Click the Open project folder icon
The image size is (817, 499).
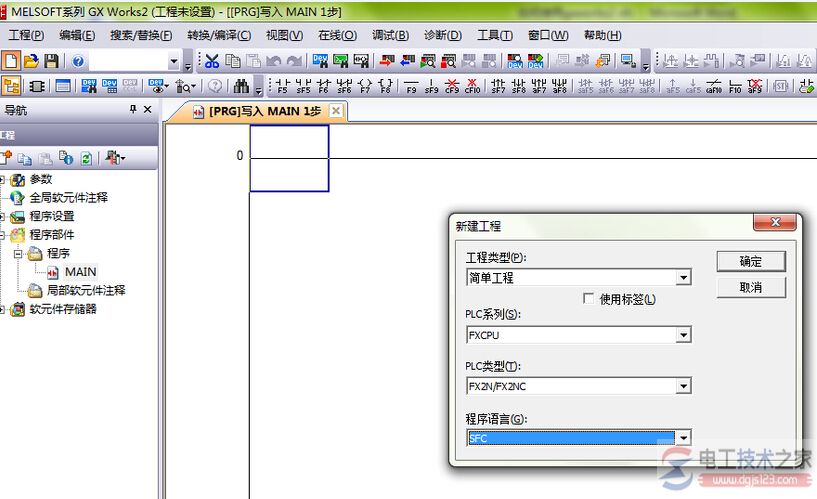pyautogui.click(x=31, y=61)
